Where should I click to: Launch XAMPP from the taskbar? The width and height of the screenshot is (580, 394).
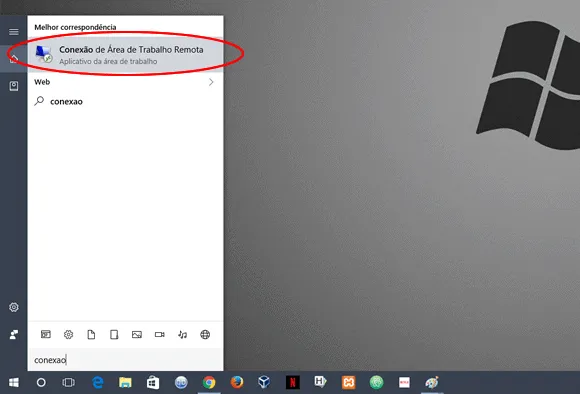pos(348,383)
